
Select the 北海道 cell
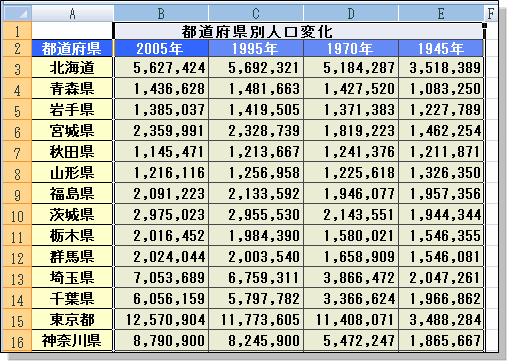[x=72, y=68]
